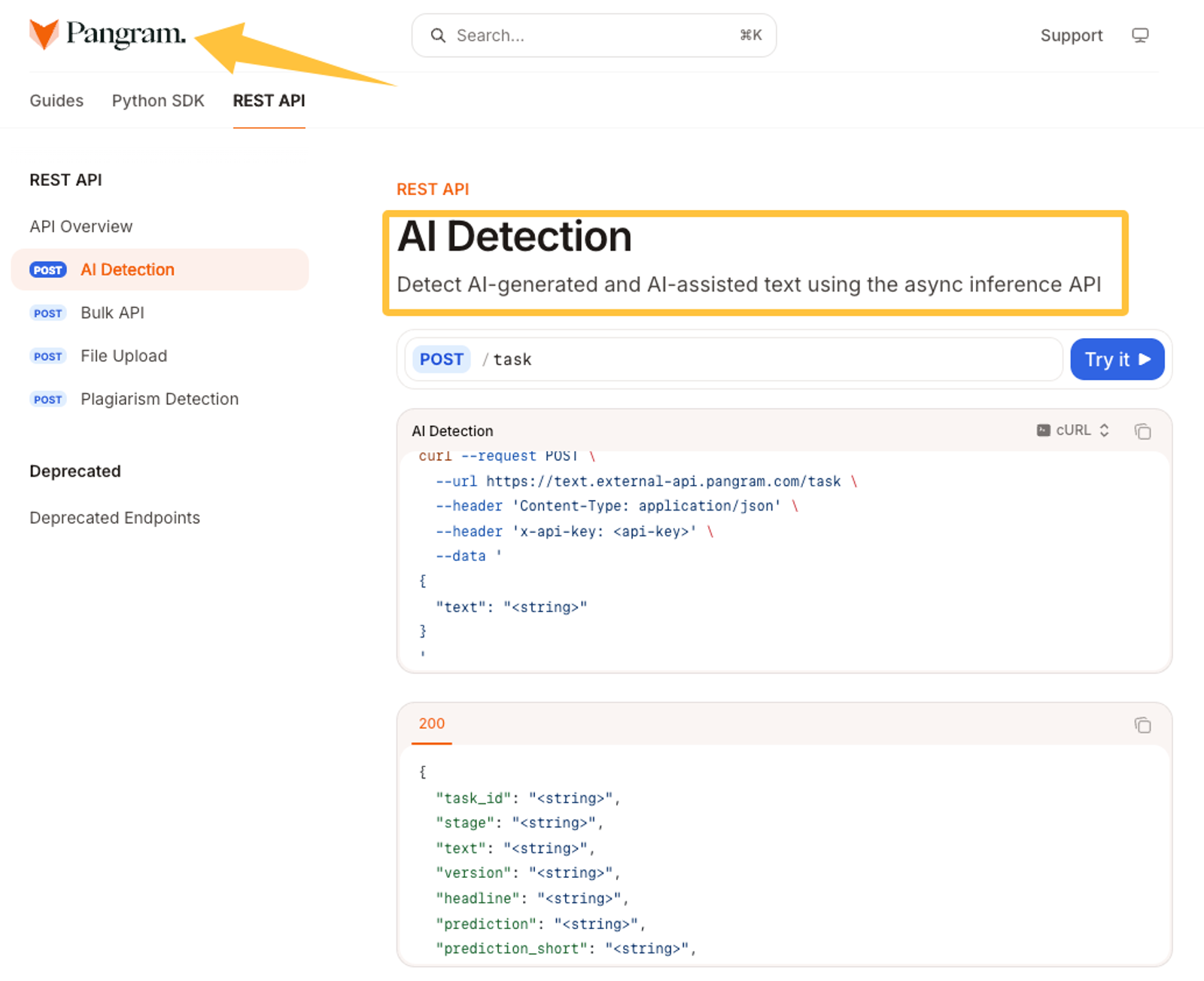Click the AI Detection page heading
This screenshot has width=1204, height=981.
[515, 236]
